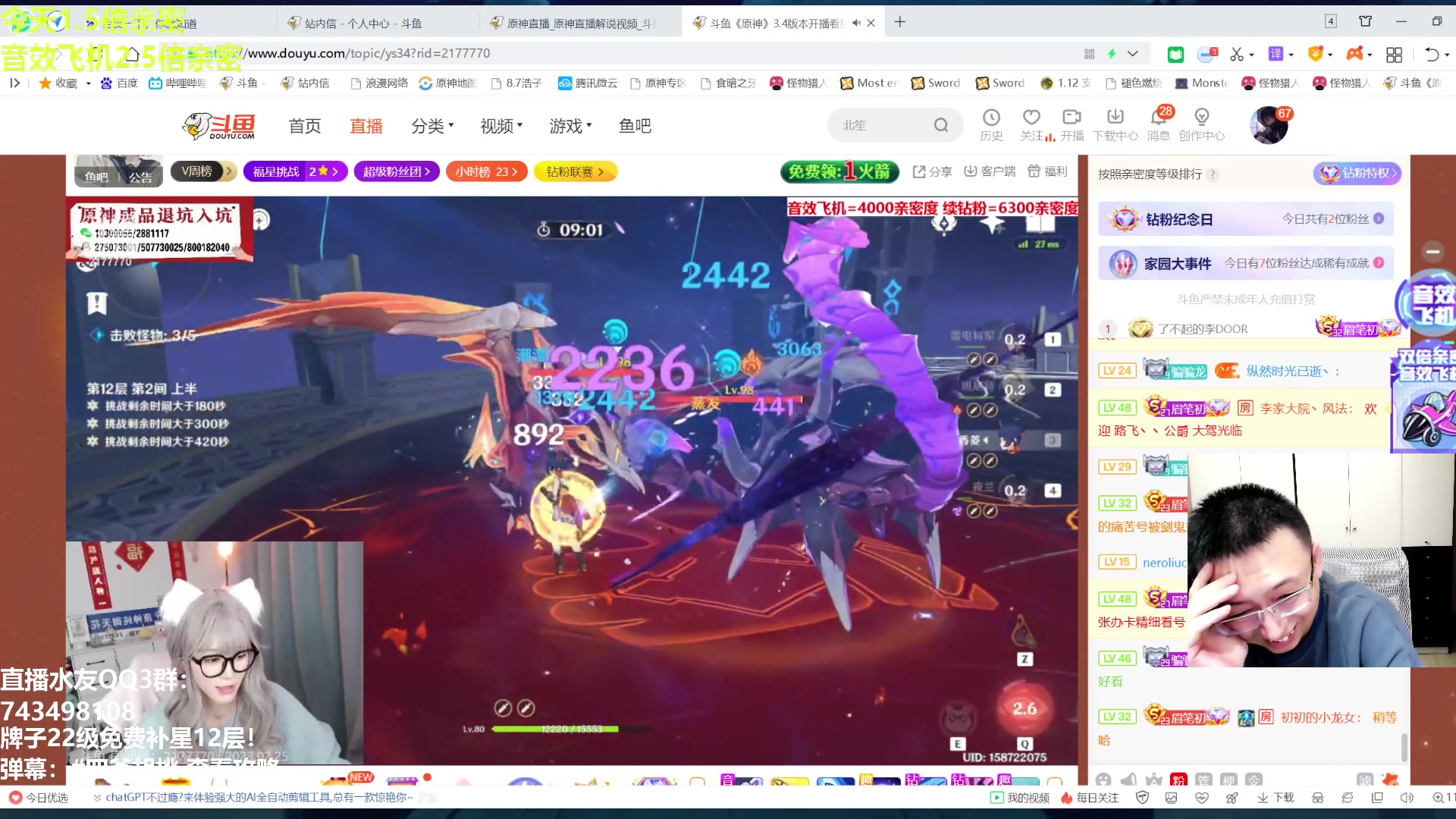Expand the address bar dropdown chevron
The width and height of the screenshot is (1456, 819).
click(x=1133, y=54)
